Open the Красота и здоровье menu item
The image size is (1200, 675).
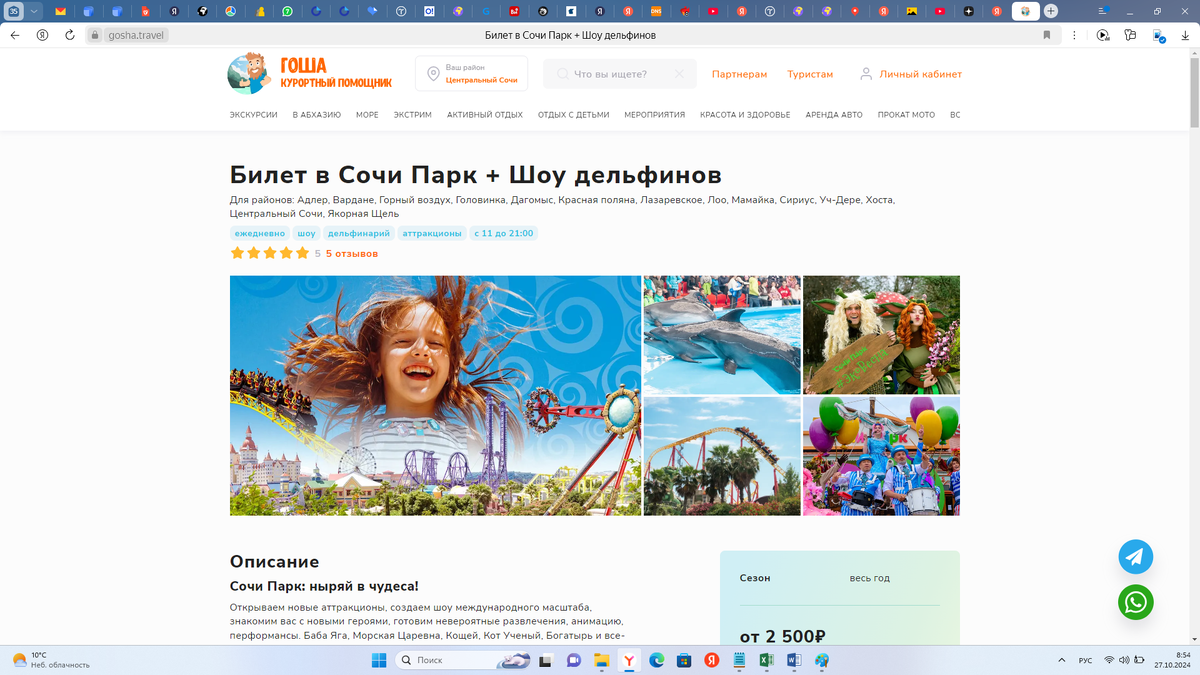745,115
